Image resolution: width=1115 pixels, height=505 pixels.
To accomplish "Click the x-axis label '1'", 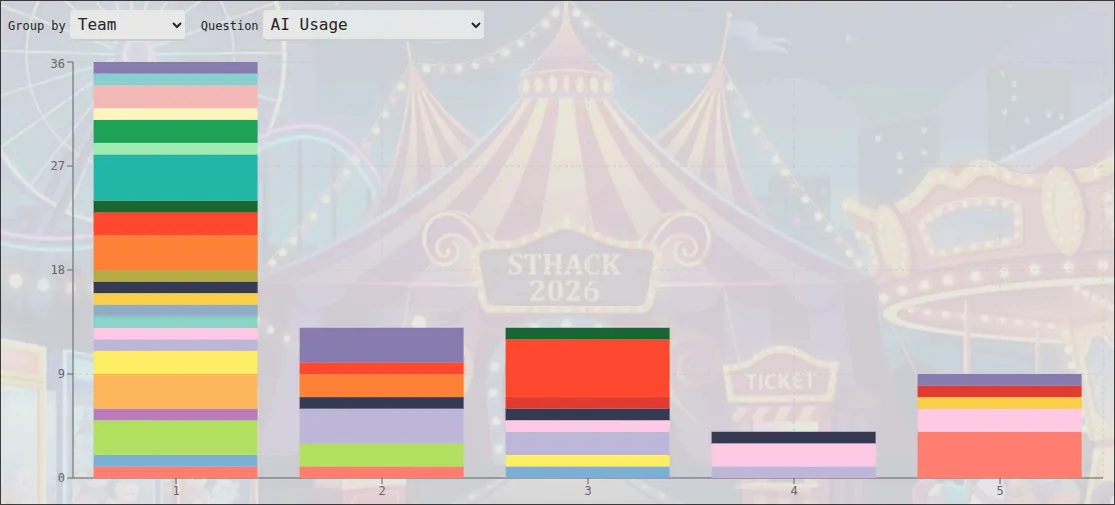I will (176, 491).
